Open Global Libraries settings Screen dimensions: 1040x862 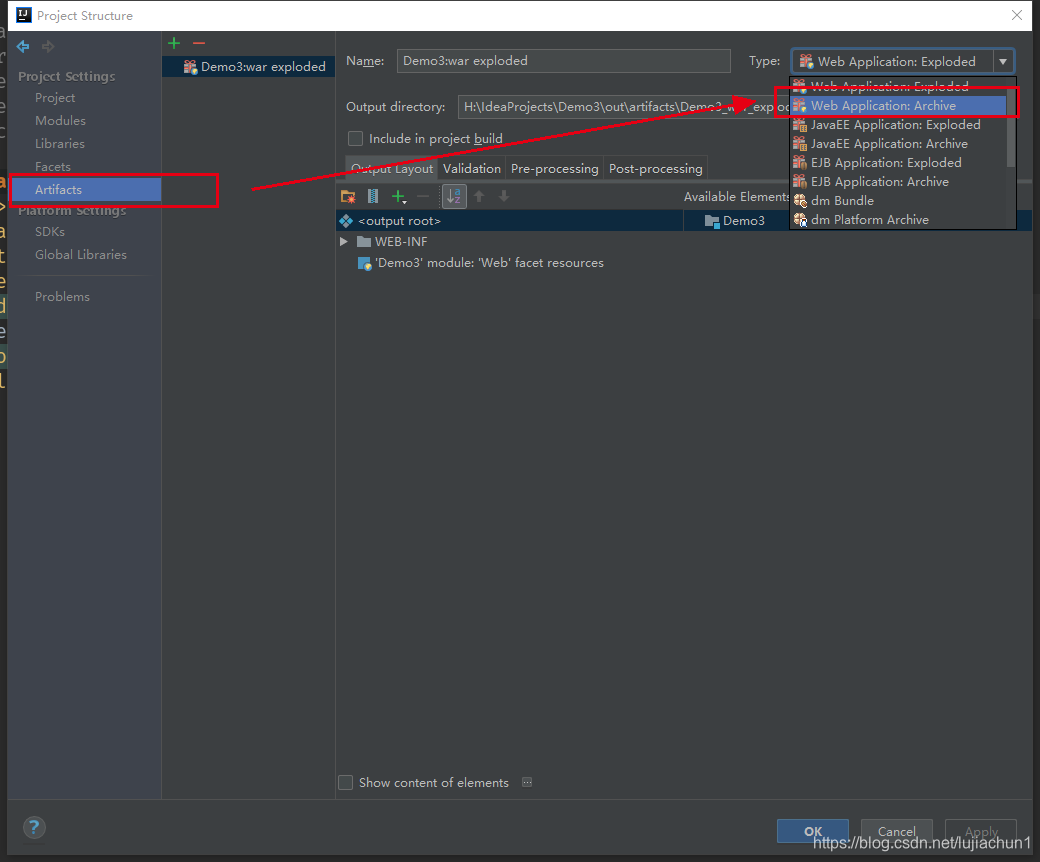coord(81,255)
